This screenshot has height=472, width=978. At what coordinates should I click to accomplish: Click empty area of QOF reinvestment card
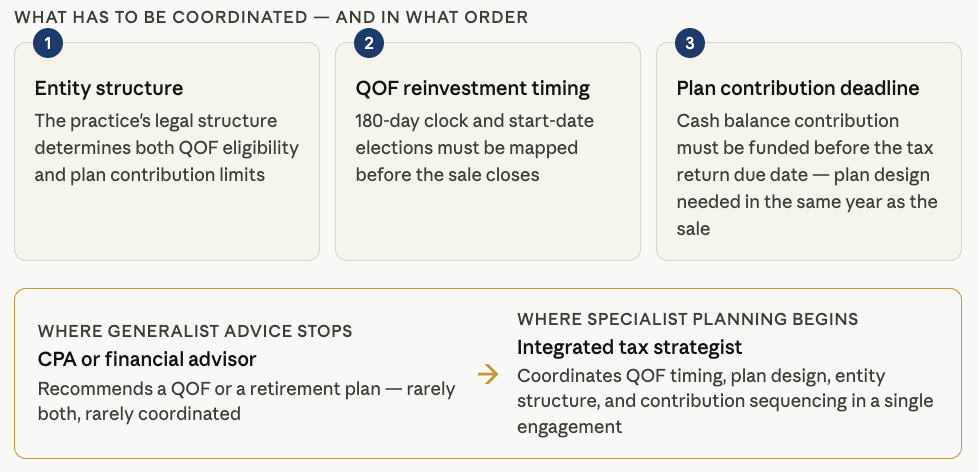coord(487,225)
